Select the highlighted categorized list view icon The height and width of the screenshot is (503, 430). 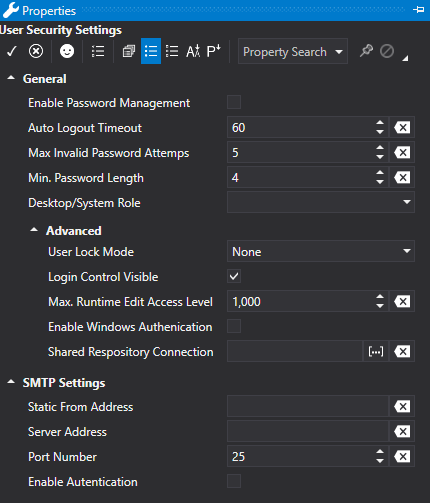point(151,51)
